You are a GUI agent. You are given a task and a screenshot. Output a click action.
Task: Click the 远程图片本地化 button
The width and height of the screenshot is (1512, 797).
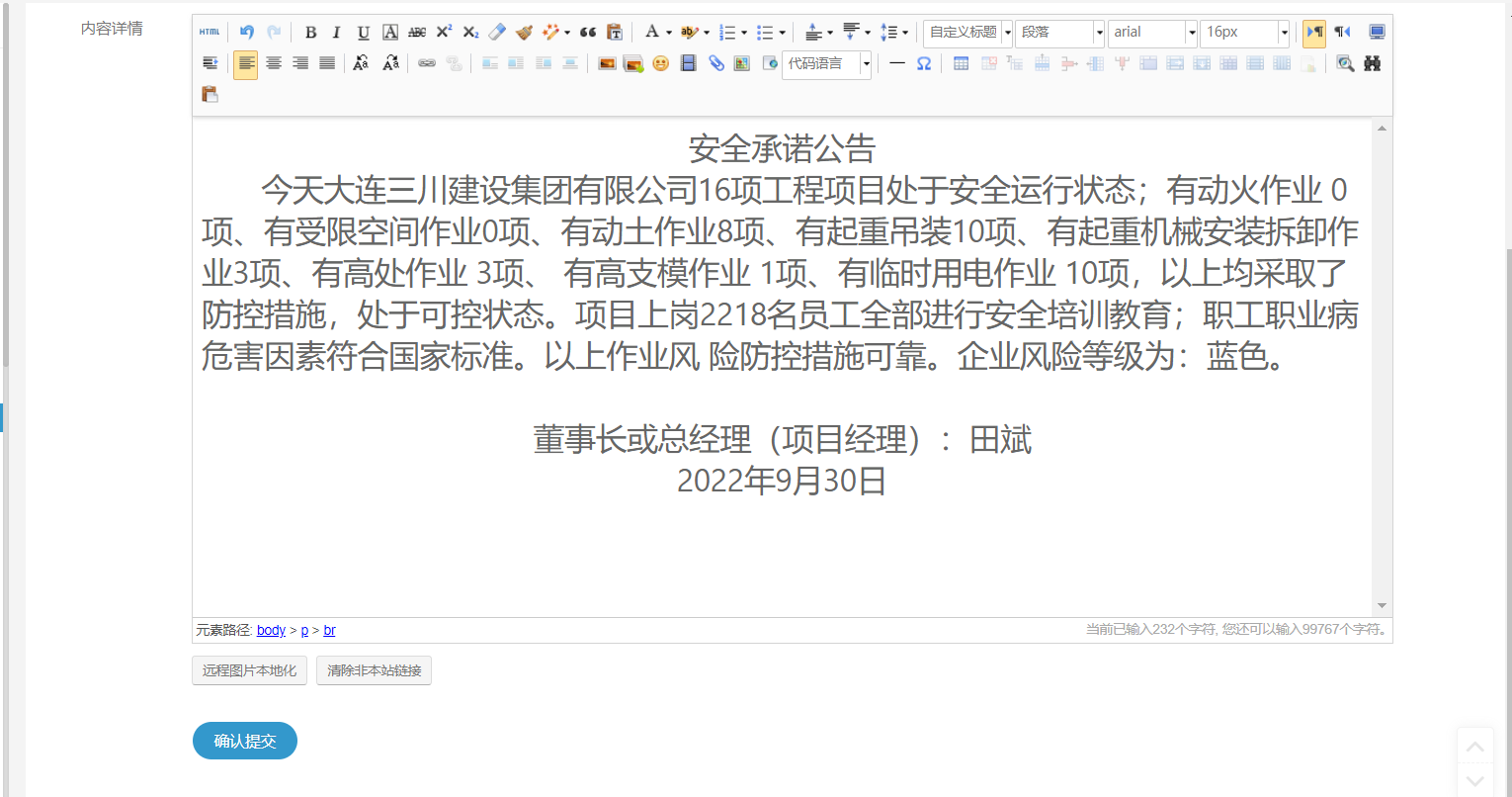(x=249, y=670)
